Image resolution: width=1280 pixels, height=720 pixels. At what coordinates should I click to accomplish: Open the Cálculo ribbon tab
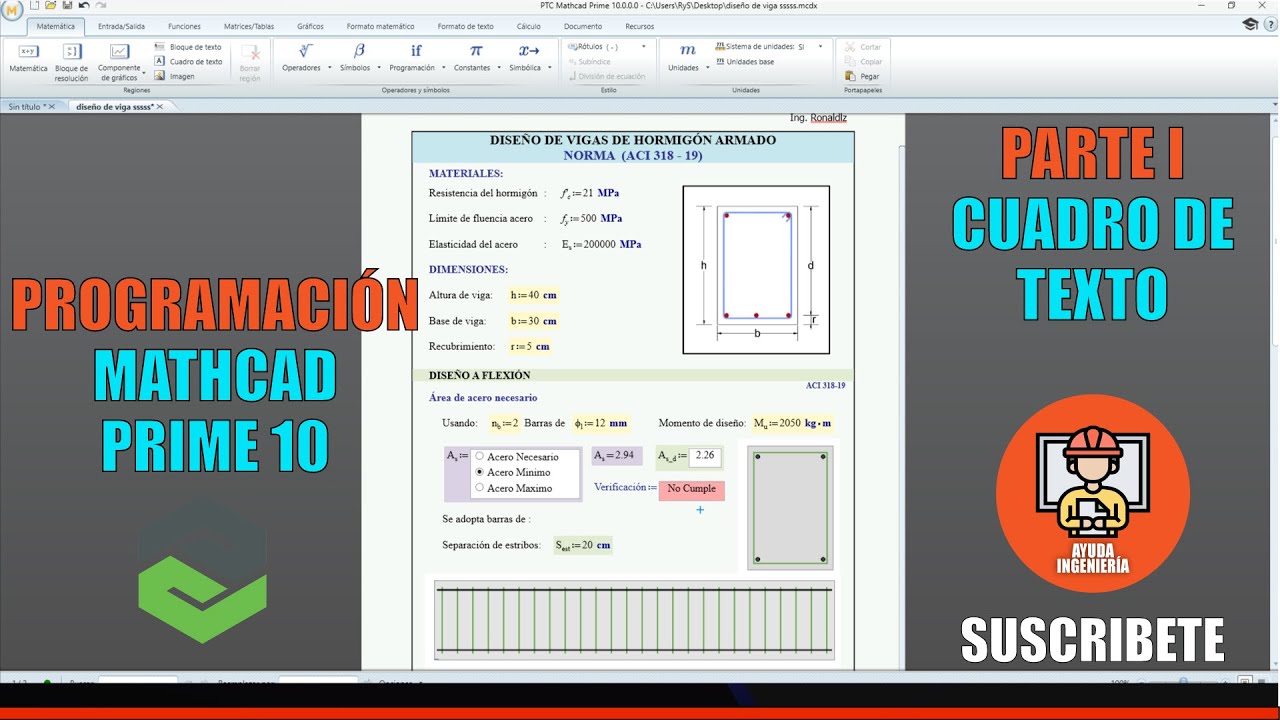point(528,27)
